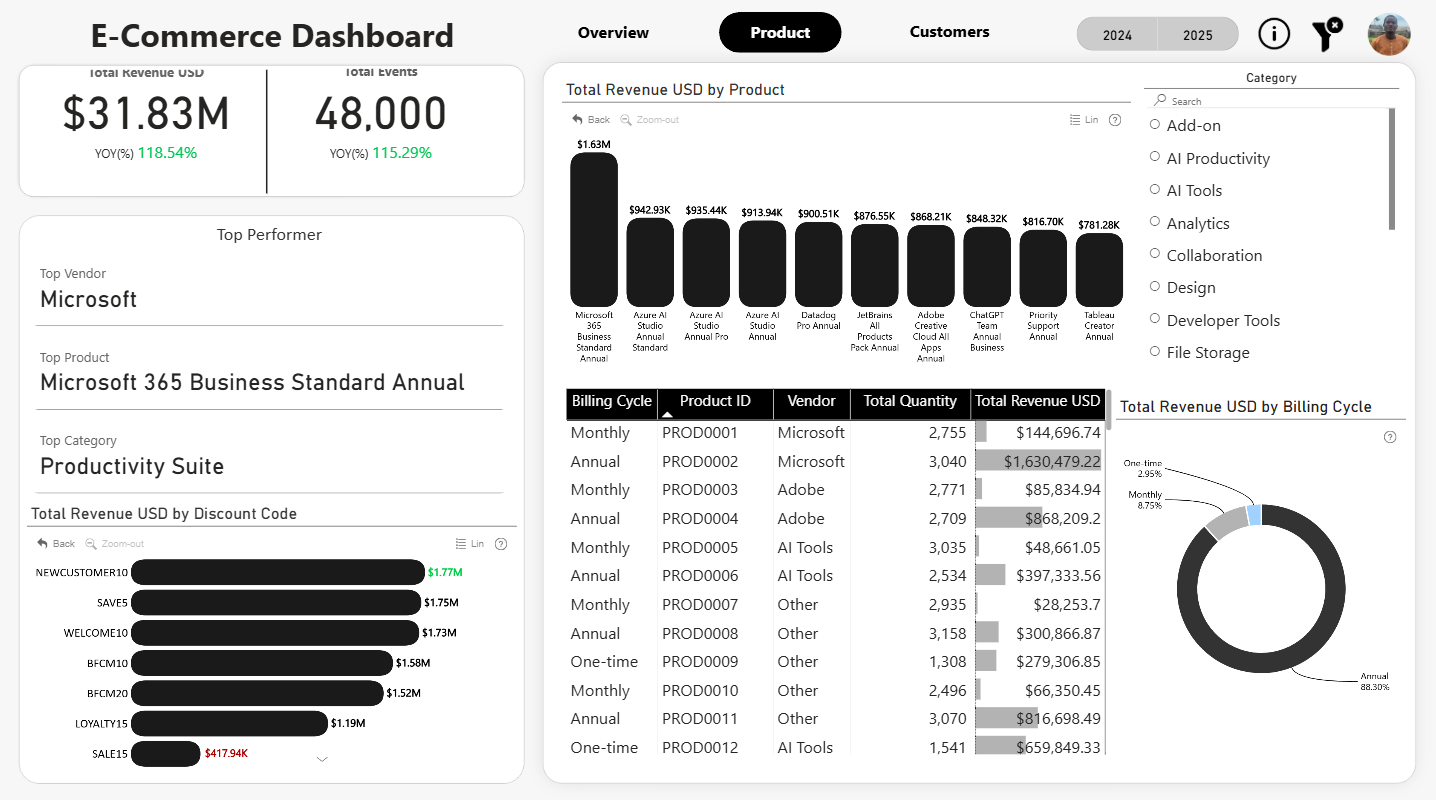Click Zoom-out in the Discount Code chart

pos(115,544)
